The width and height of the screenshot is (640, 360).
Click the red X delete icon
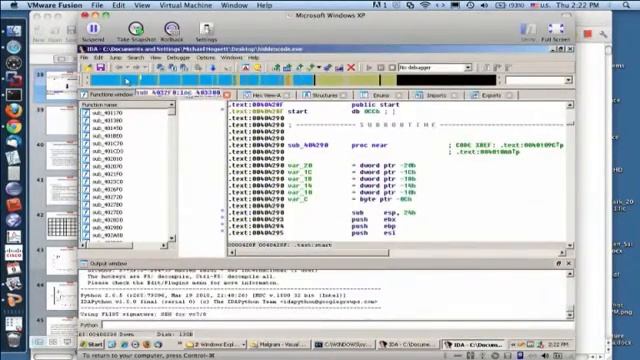pyautogui.click(x=351, y=67)
